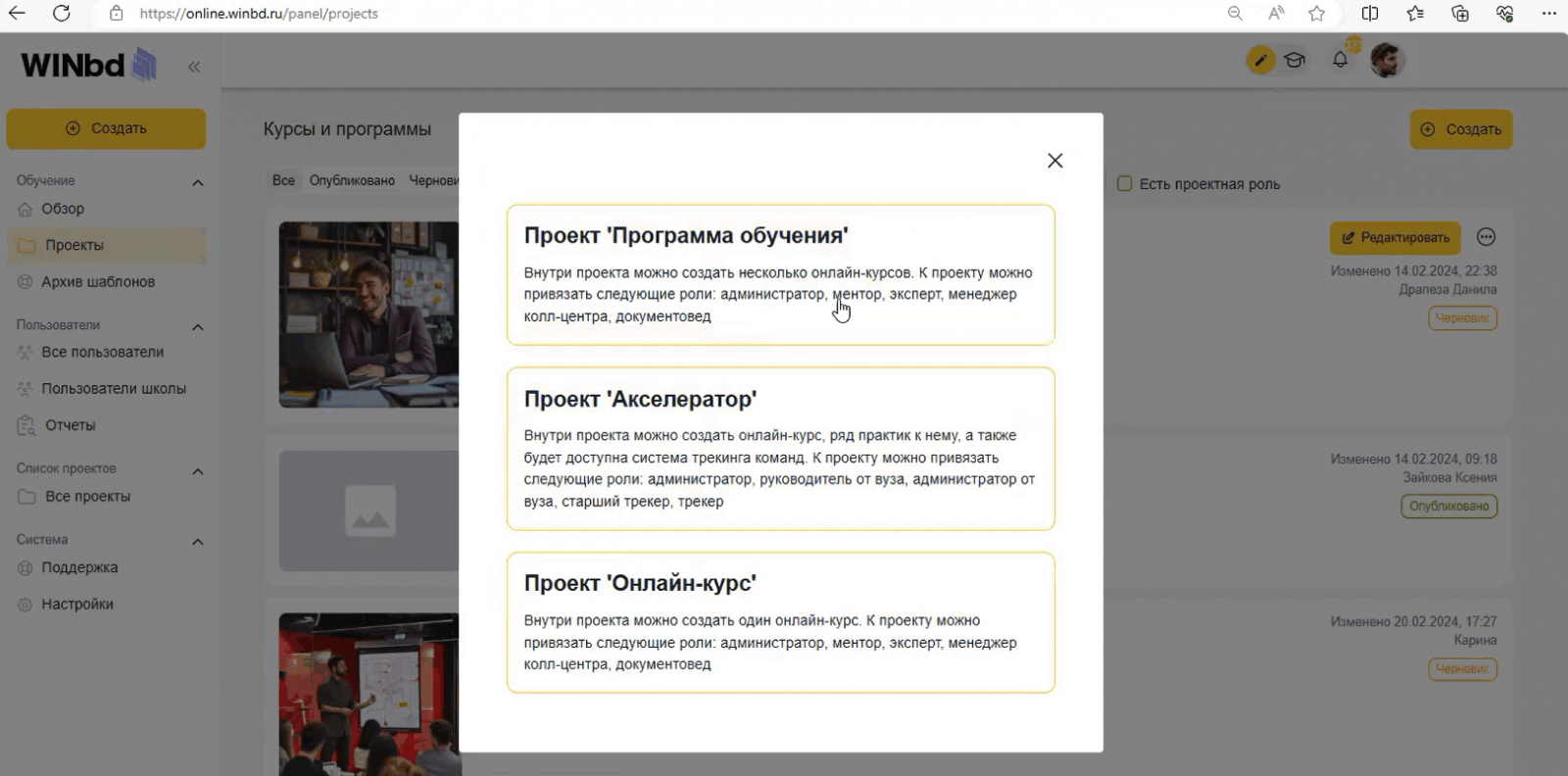
Task: Collapse the Обучение section
Action: [x=198, y=182]
